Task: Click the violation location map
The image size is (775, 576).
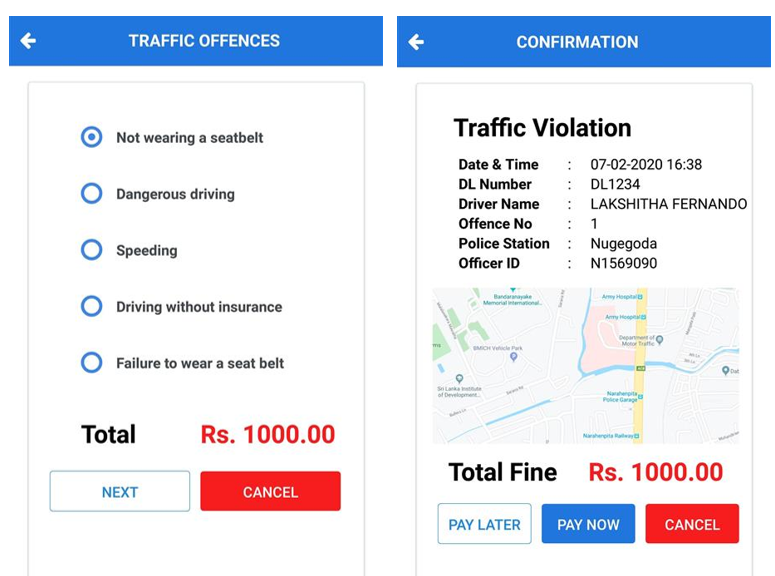Action: pos(586,365)
